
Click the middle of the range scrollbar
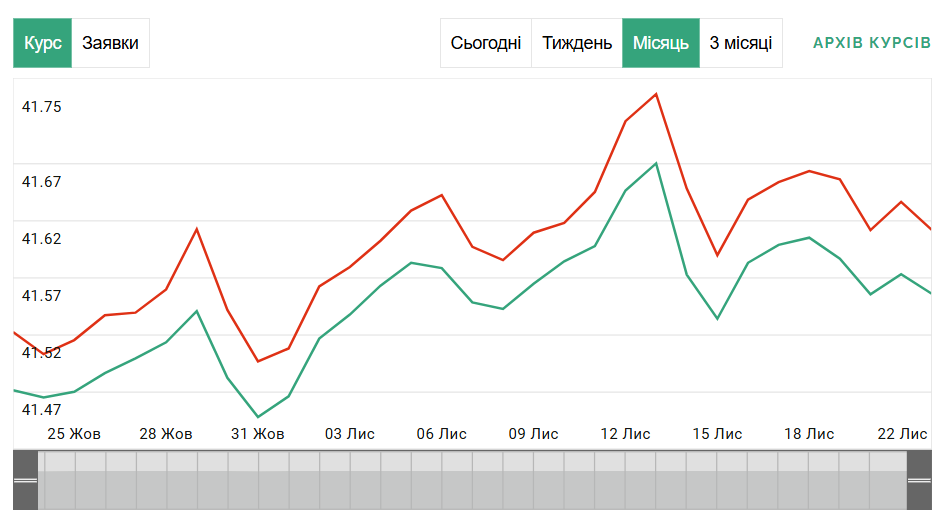(x=472, y=481)
